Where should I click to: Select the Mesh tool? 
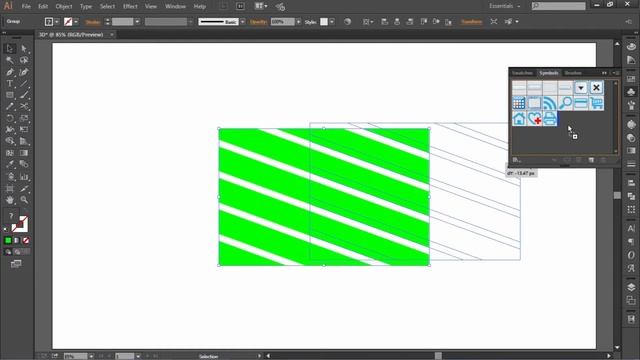[x=10, y=153]
